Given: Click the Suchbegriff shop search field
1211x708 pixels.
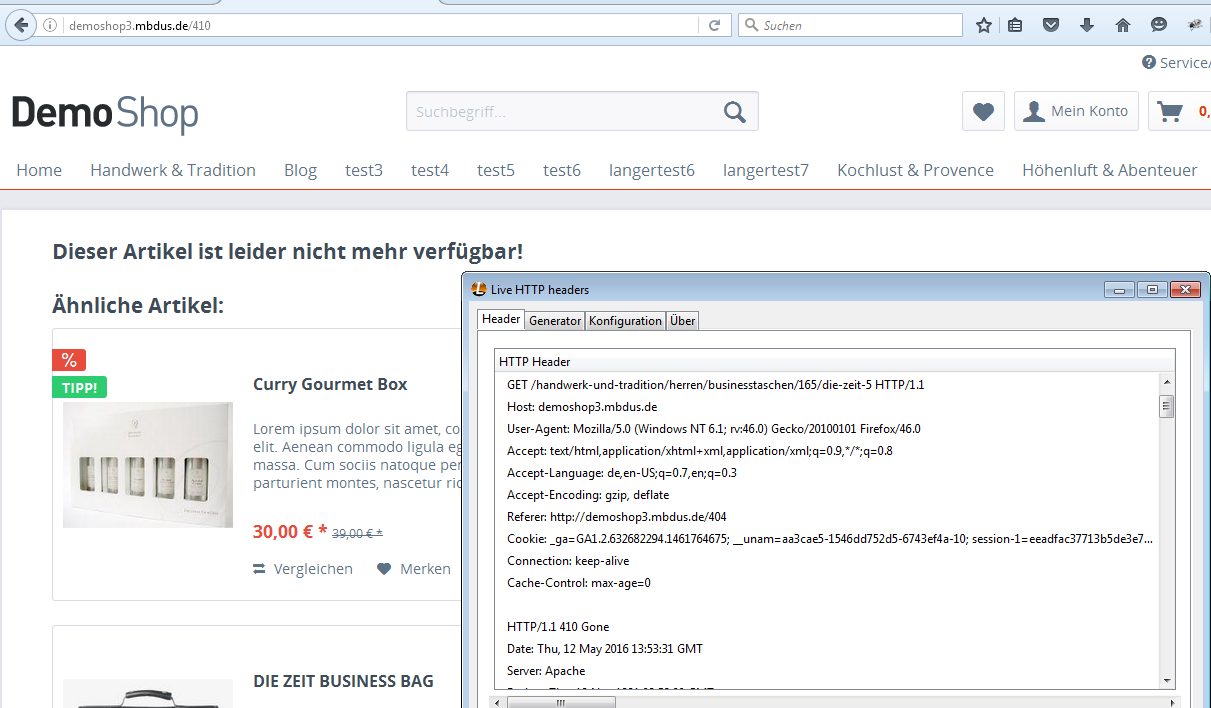Looking at the screenshot, I should pyautogui.click(x=560, y=111).
